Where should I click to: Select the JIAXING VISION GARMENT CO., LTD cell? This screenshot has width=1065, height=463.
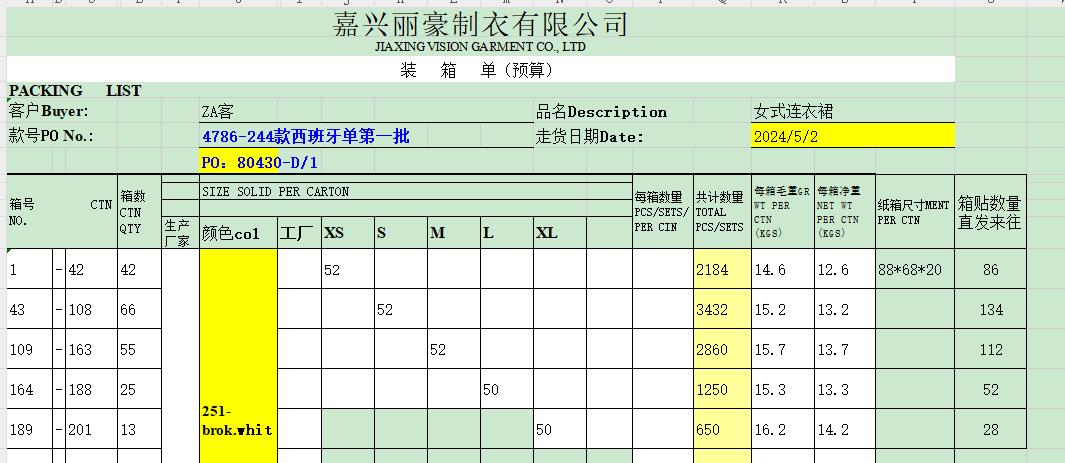pyautogui.click(x=480, y=47)
